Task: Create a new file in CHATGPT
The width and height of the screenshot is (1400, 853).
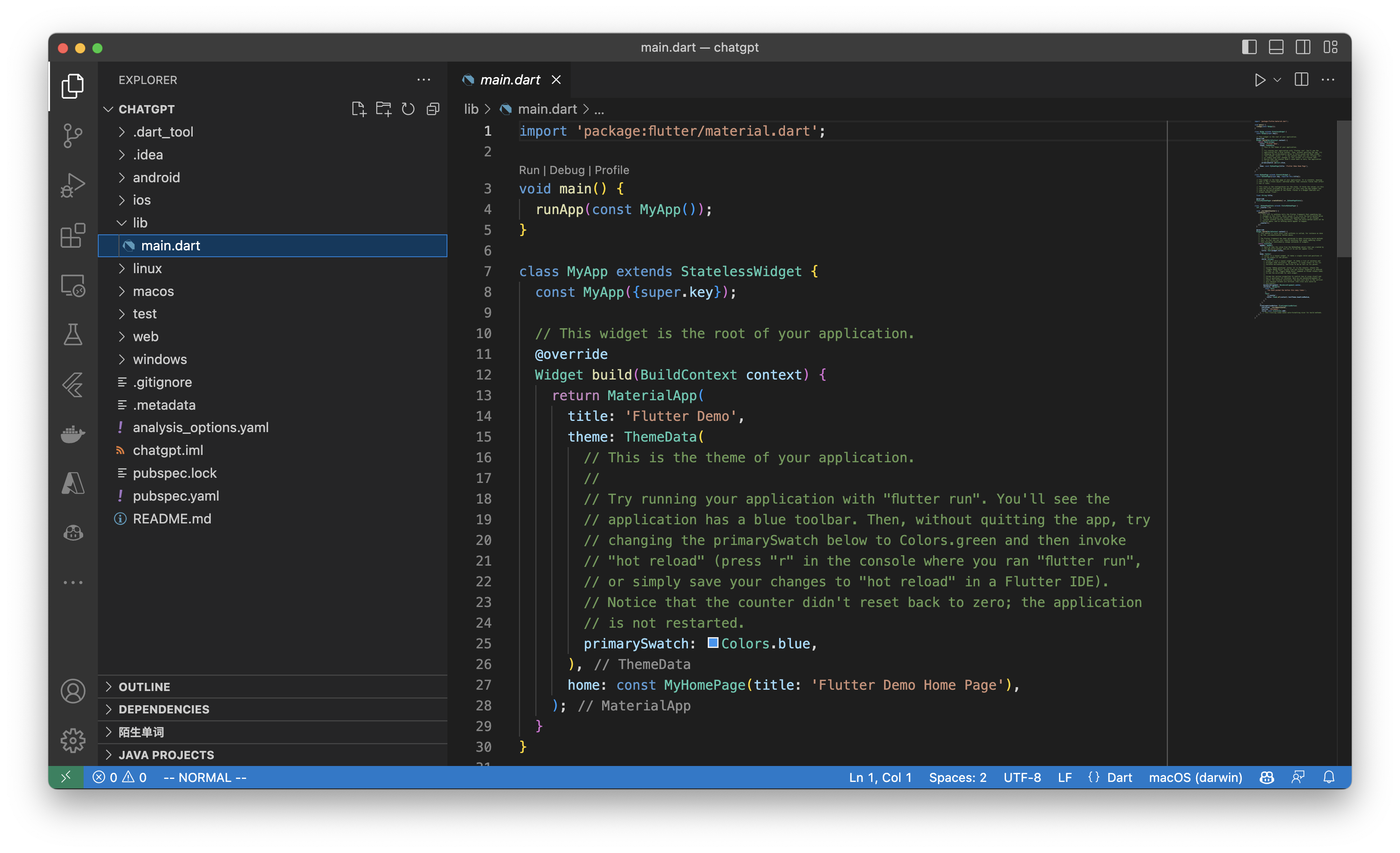Action: tap(359, 109)
